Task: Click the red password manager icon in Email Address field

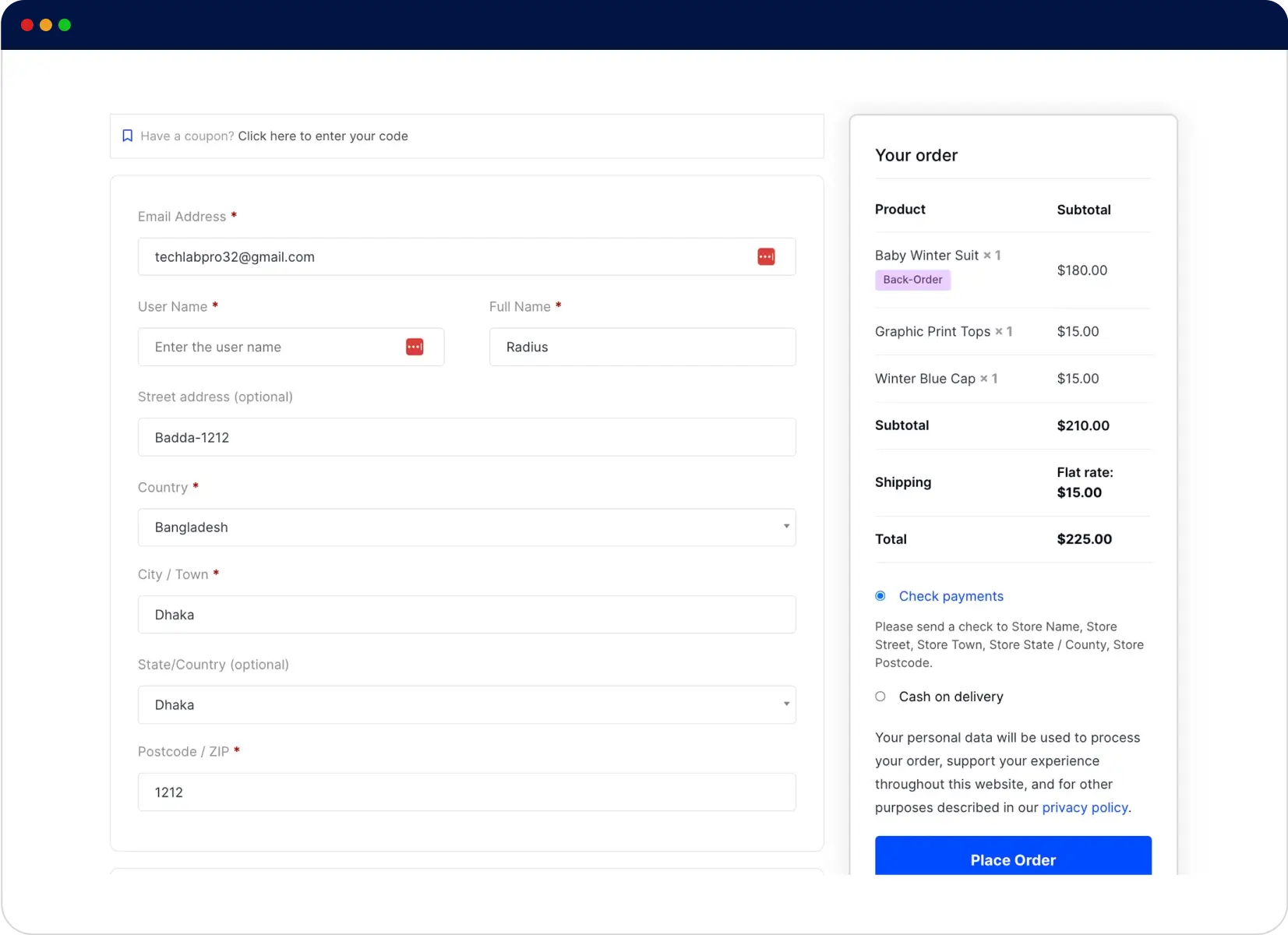Action: point(766,256)
